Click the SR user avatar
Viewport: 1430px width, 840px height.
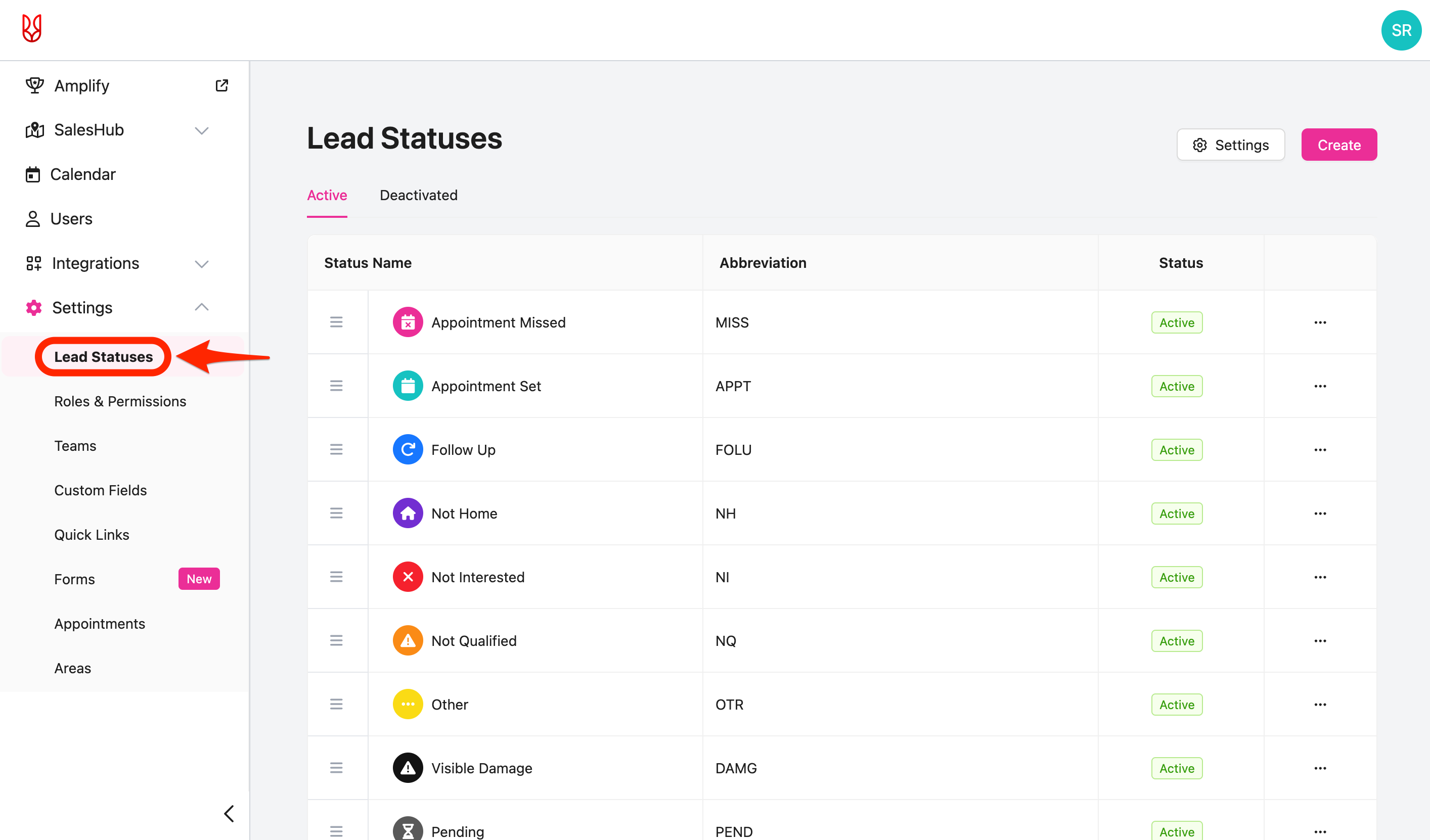click(x=1401, y=30)
